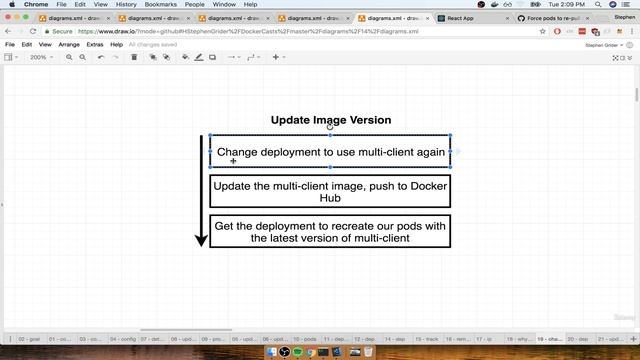Select the Get the deployment to recreate box
The width and height of the screenshot is (640, 360).
pos(330,231)
